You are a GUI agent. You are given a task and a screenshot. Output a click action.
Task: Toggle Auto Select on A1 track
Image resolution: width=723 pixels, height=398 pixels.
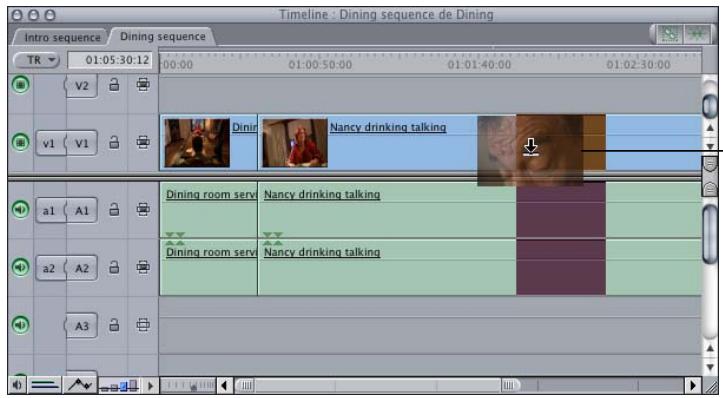pyautogui.click(x=143, y=210)
